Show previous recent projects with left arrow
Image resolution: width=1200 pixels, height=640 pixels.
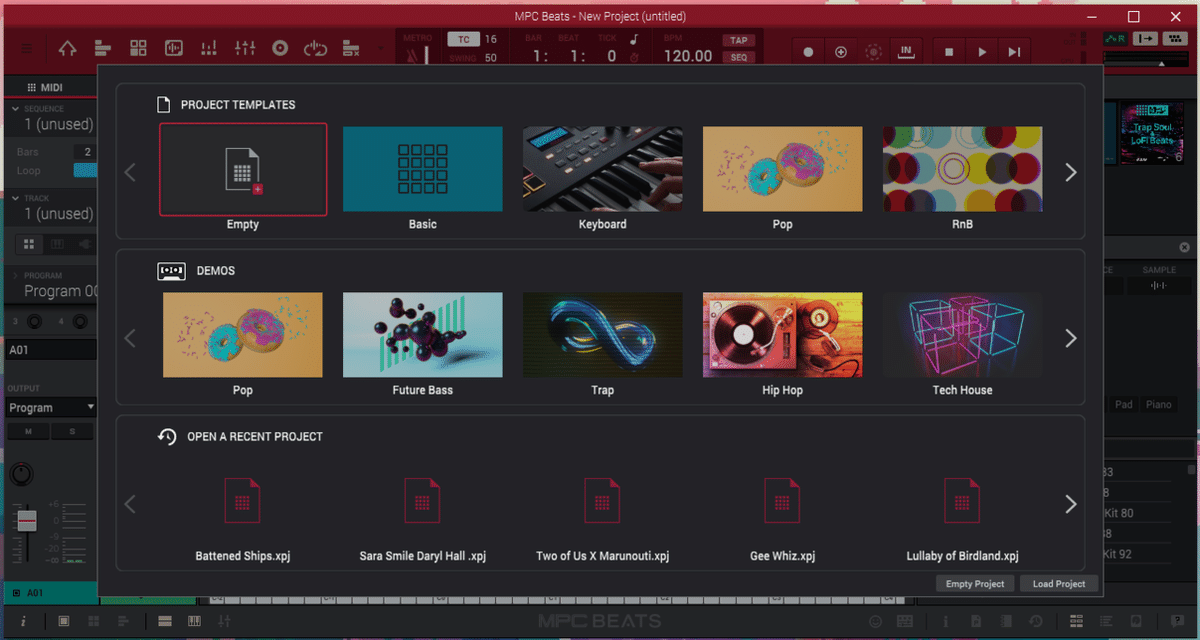(130, 504)
